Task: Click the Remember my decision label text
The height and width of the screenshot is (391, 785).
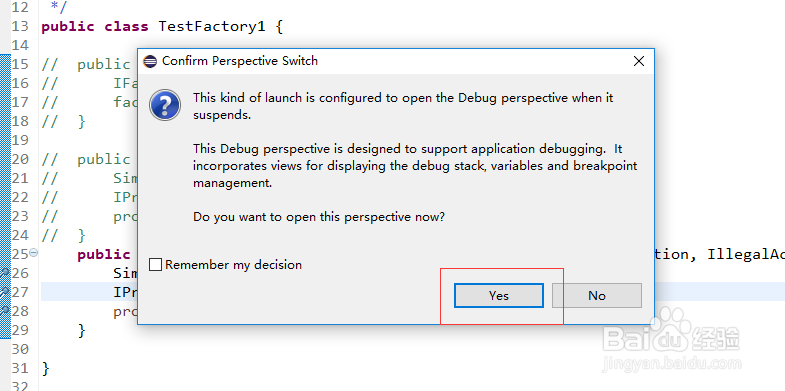Action: click(x=233, y=265)
